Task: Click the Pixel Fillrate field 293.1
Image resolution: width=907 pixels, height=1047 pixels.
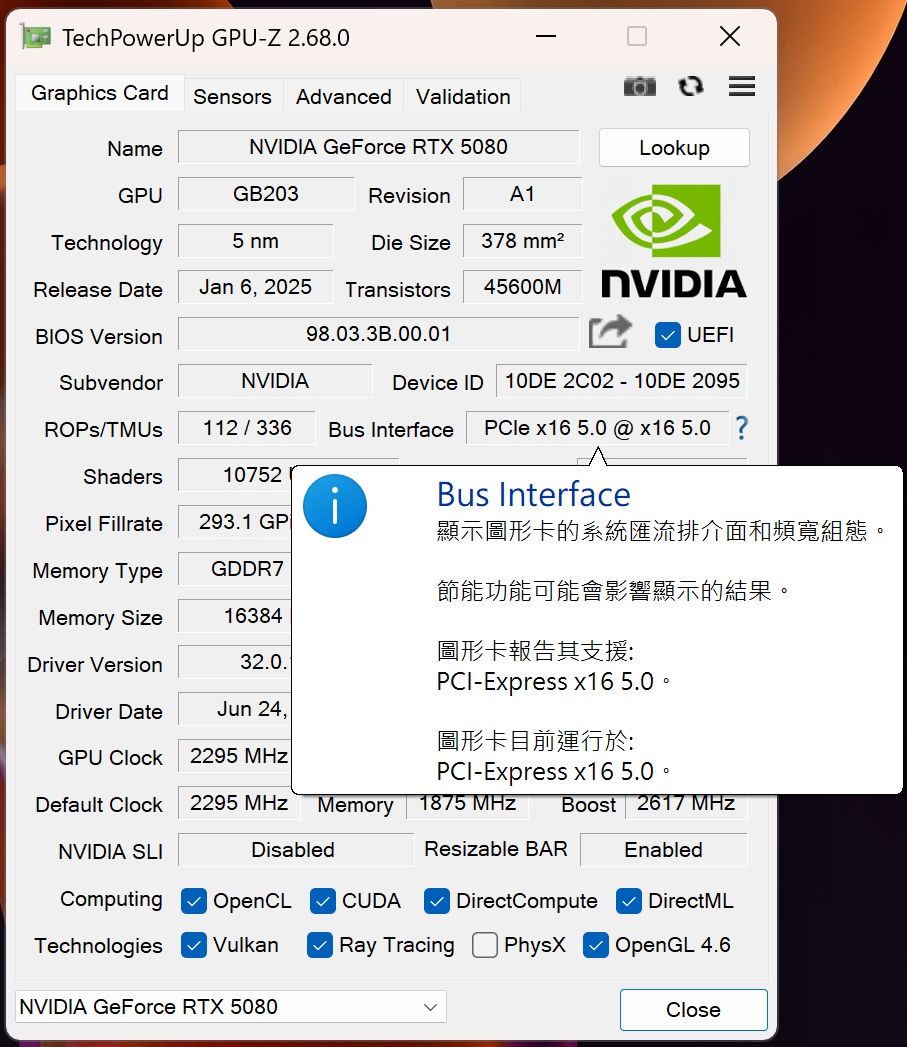Action: 235,521
